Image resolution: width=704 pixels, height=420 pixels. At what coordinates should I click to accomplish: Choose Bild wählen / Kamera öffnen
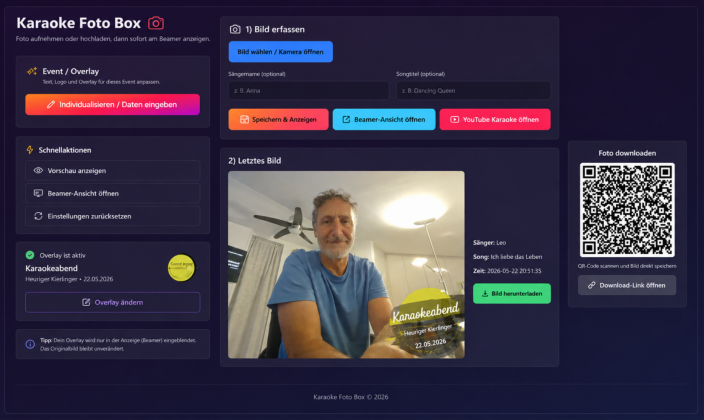click(x=281, y=52)
